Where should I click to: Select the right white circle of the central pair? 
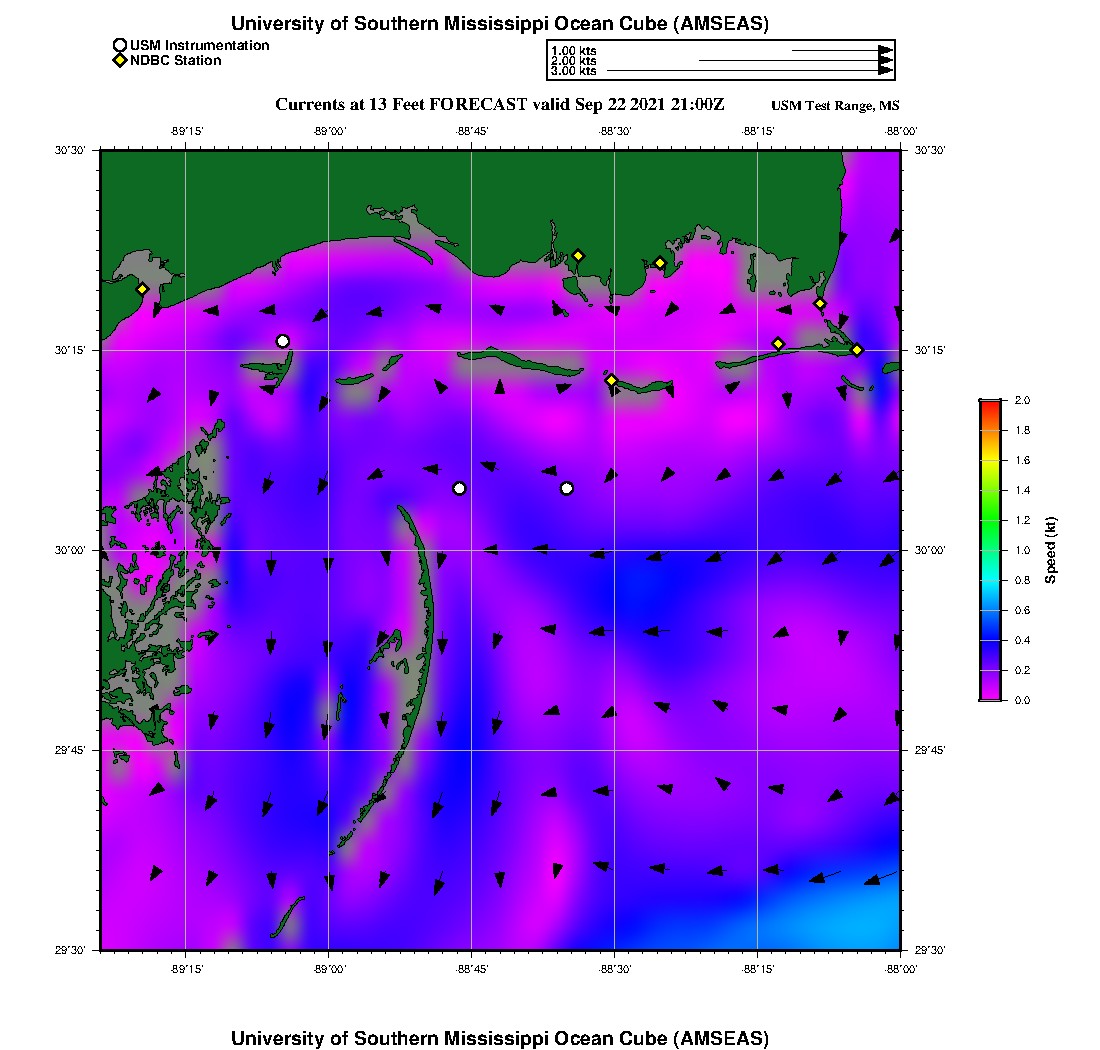[x=567, y=488]
